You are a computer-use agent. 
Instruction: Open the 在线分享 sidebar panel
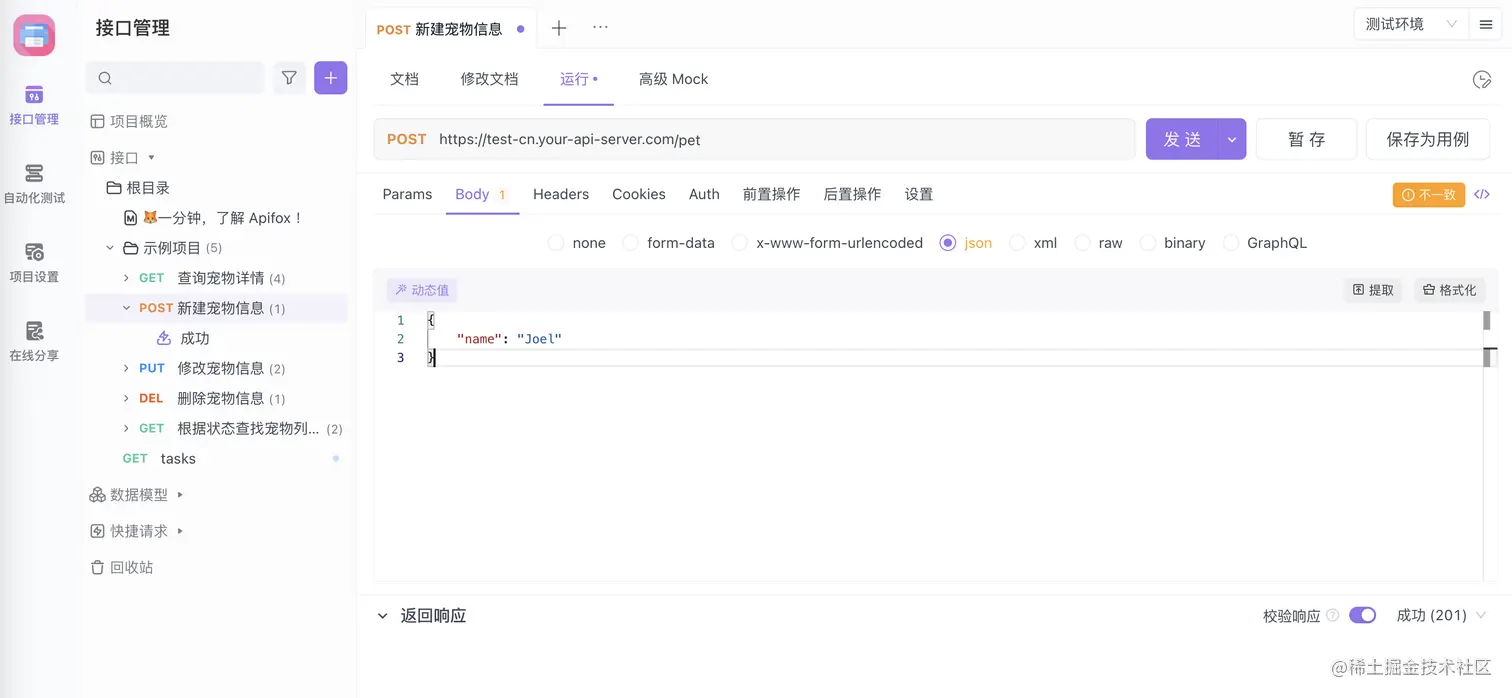[34, 342]
